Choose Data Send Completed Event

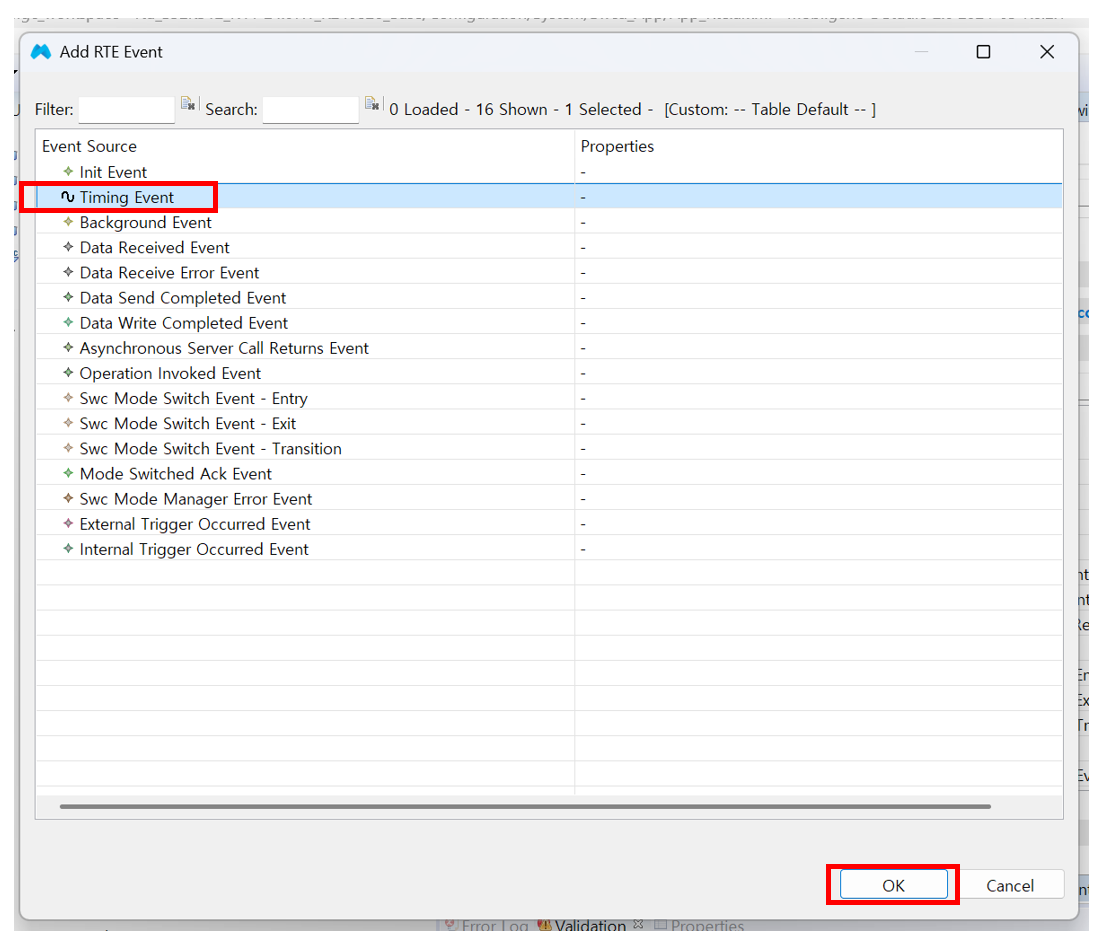tap(182, 298)
